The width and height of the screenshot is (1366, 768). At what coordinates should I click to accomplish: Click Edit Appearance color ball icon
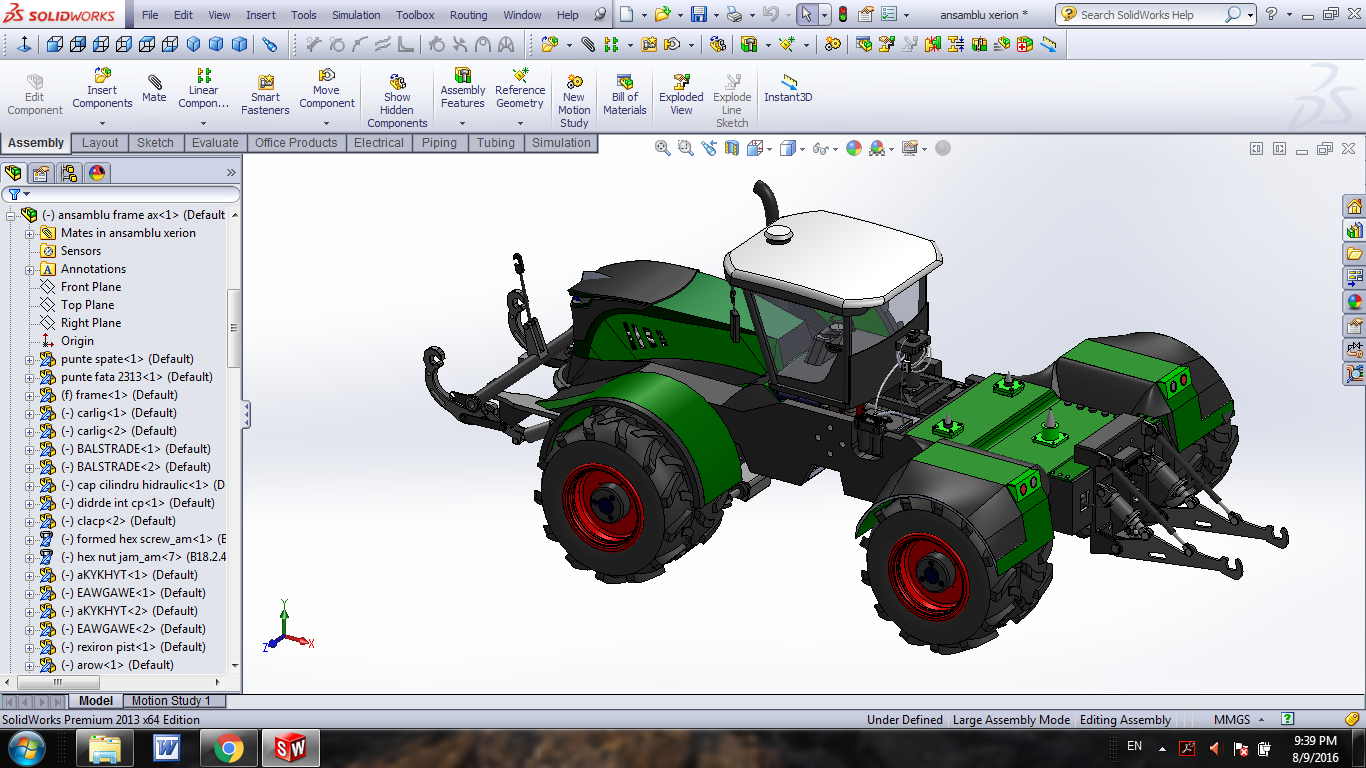tap(853, 148)
